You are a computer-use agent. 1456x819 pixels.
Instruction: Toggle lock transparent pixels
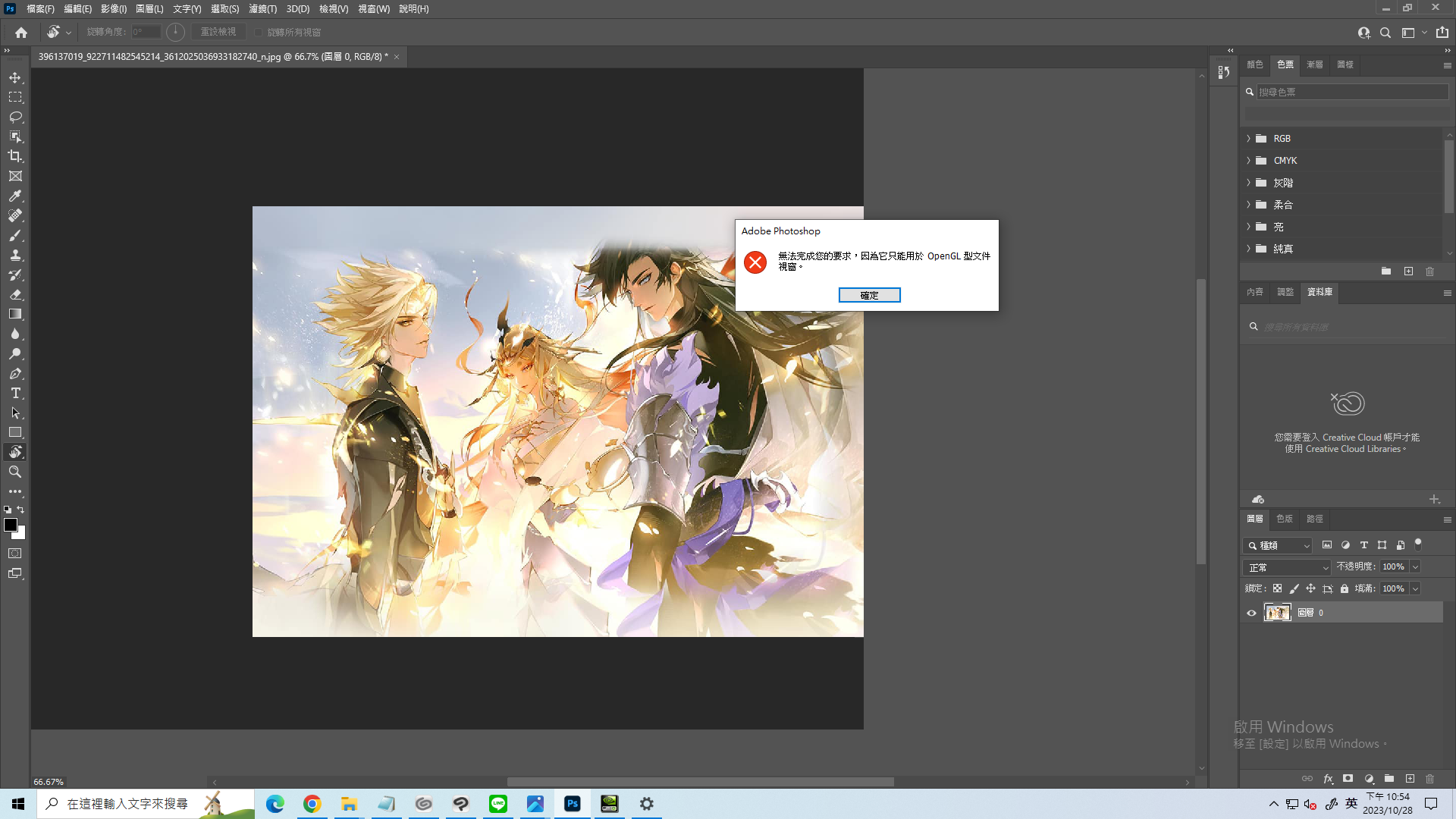point(1278,588)
